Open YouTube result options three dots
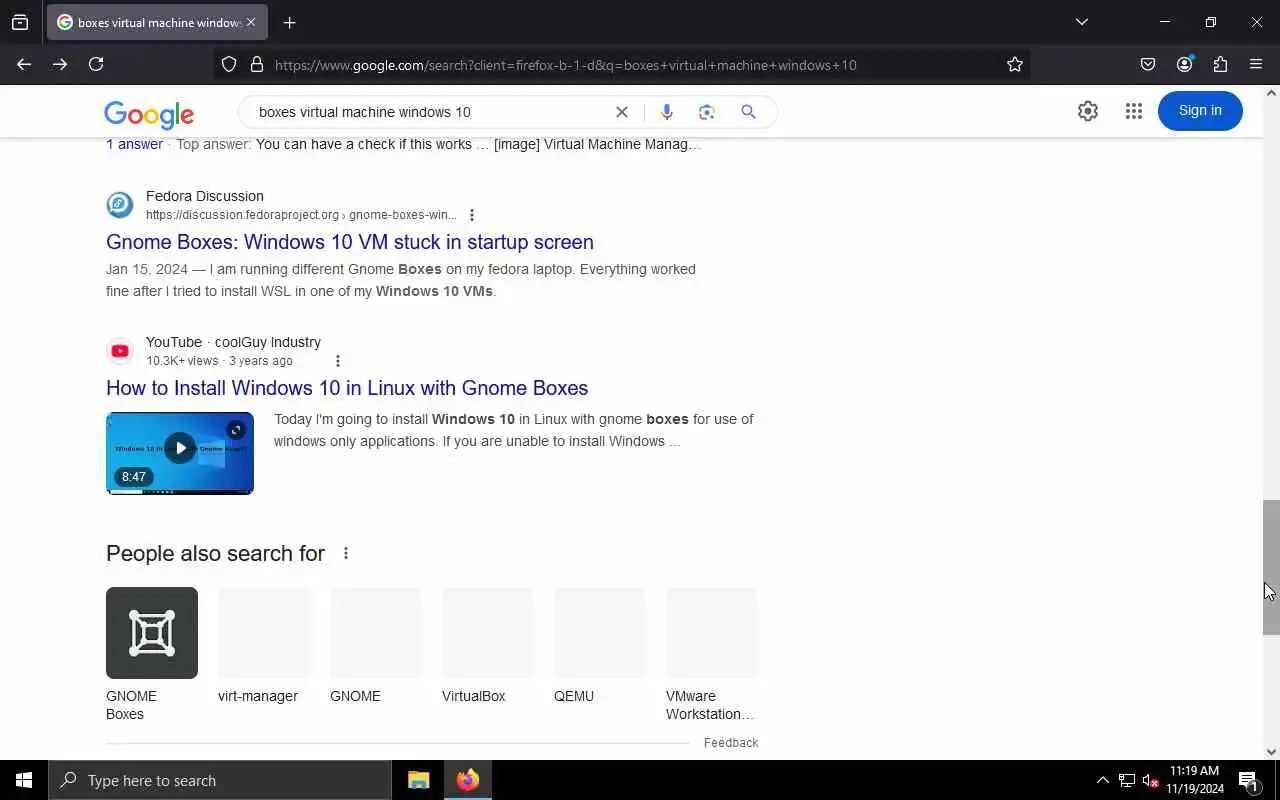The image size is (1280, 800). (x=337, y=361)
